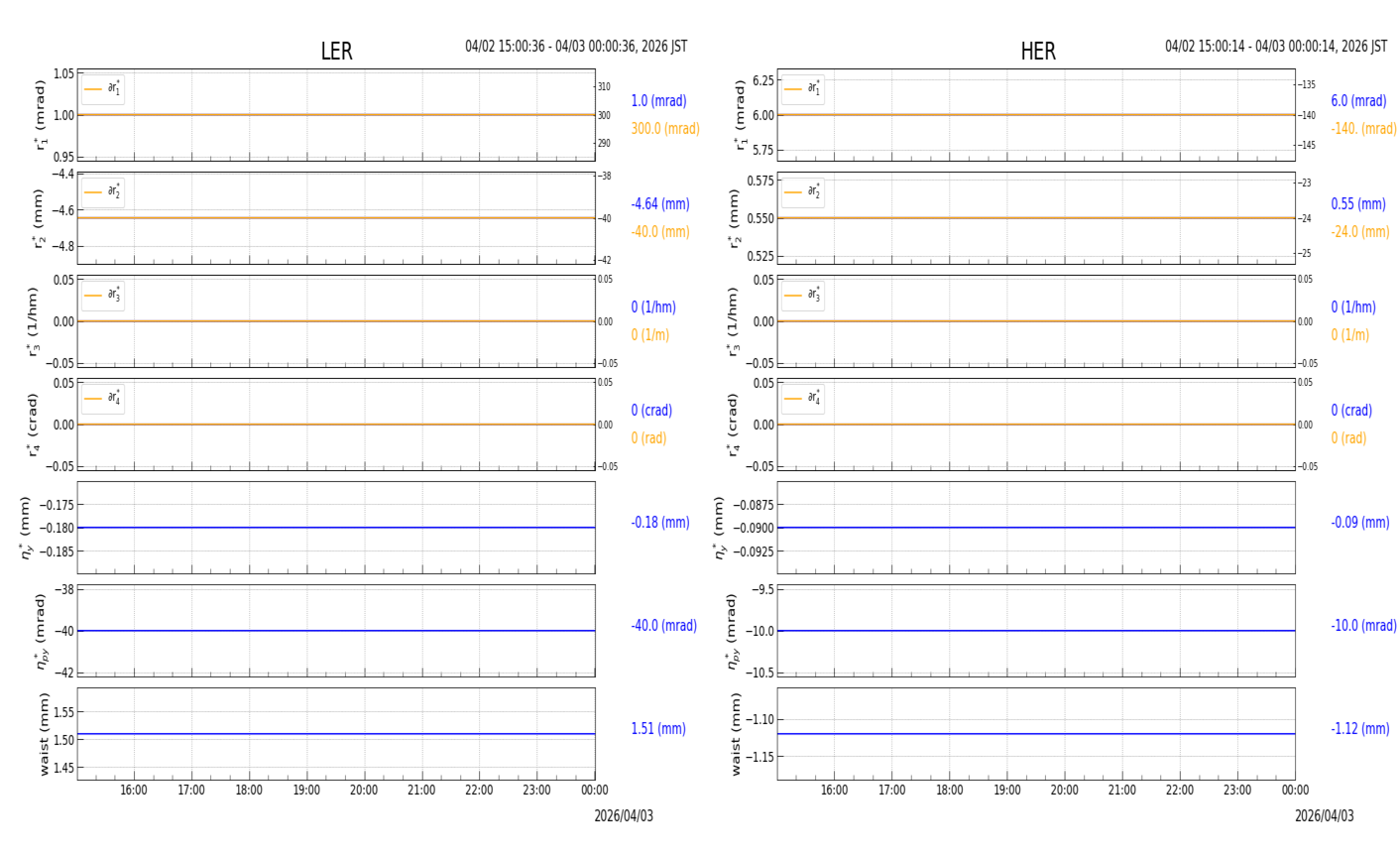Click LER's ηpy* (mrad) axis label
This screenshot has height=857, width=1400.
(x=40, y=631)
